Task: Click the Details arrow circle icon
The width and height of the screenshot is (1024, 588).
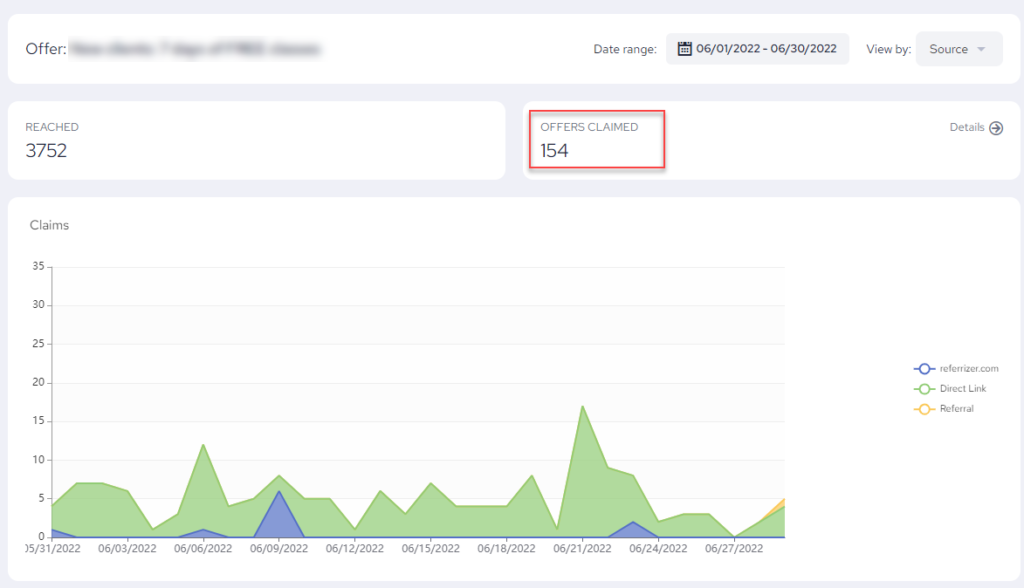Action: coord(996,128)
